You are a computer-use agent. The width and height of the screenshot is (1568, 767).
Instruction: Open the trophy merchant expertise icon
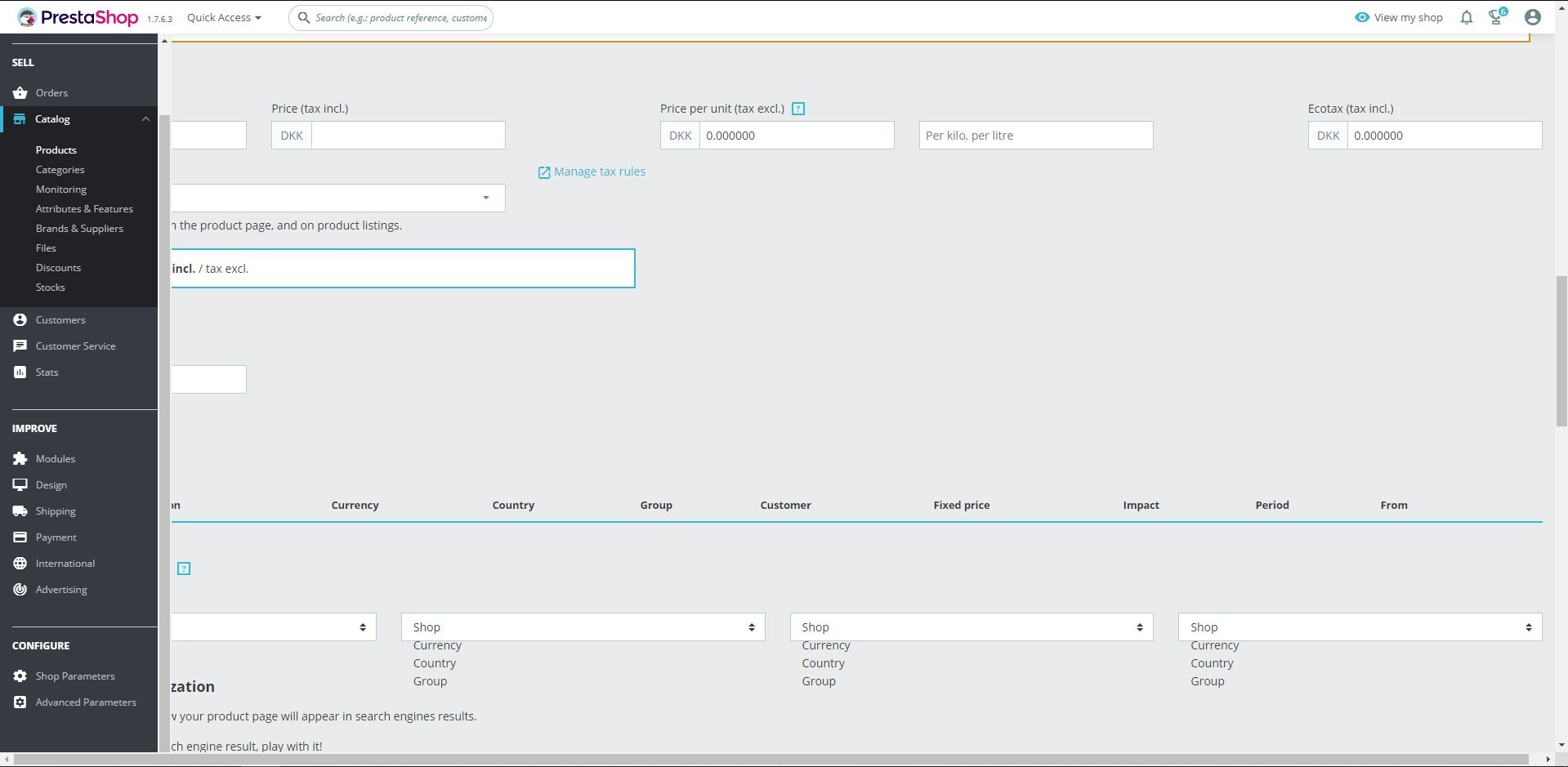click(1497, 17)
